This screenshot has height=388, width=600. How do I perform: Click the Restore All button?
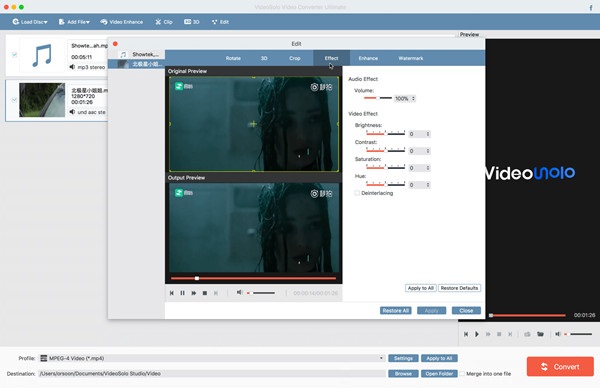(396, 310)
